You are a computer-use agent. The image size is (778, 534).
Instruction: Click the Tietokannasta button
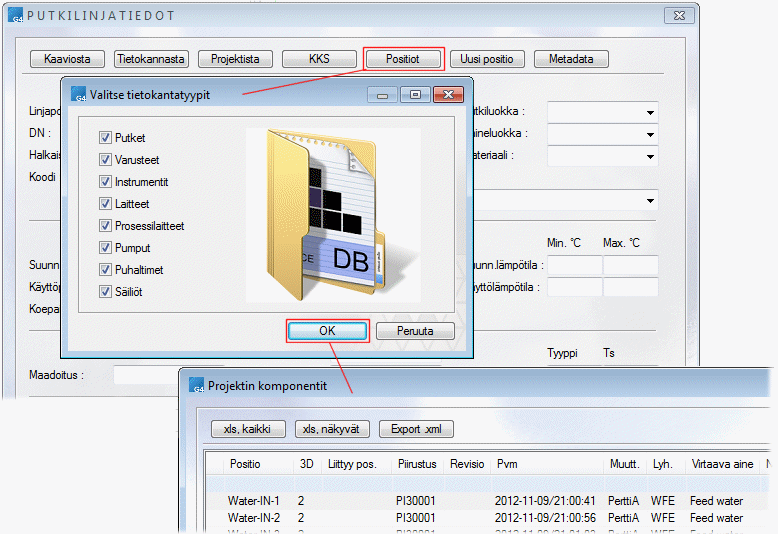(x=151, y=59)
